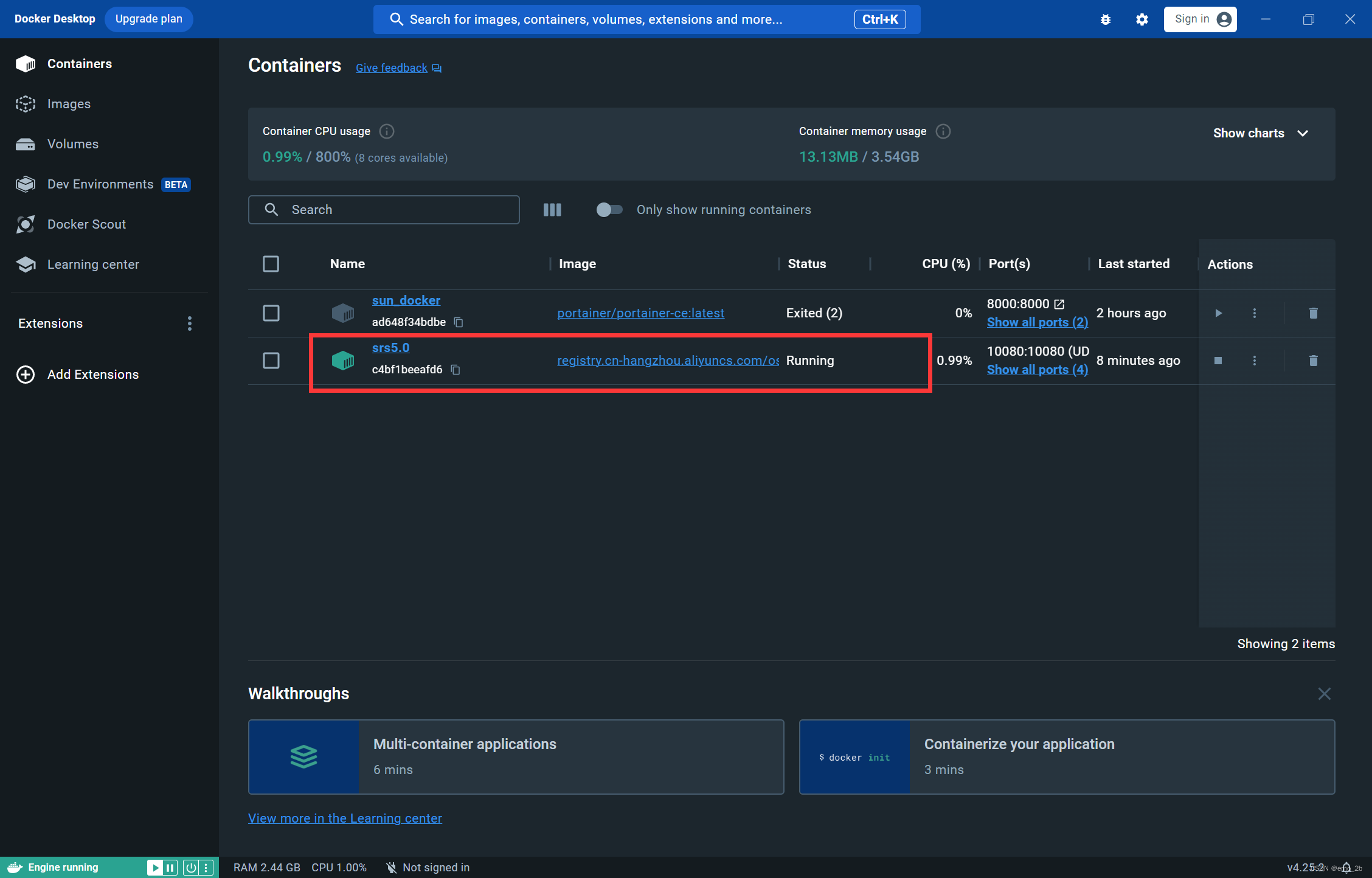Open the Extensions options menu
Viewport: 1372px width, 878px height.
(189, 323)
